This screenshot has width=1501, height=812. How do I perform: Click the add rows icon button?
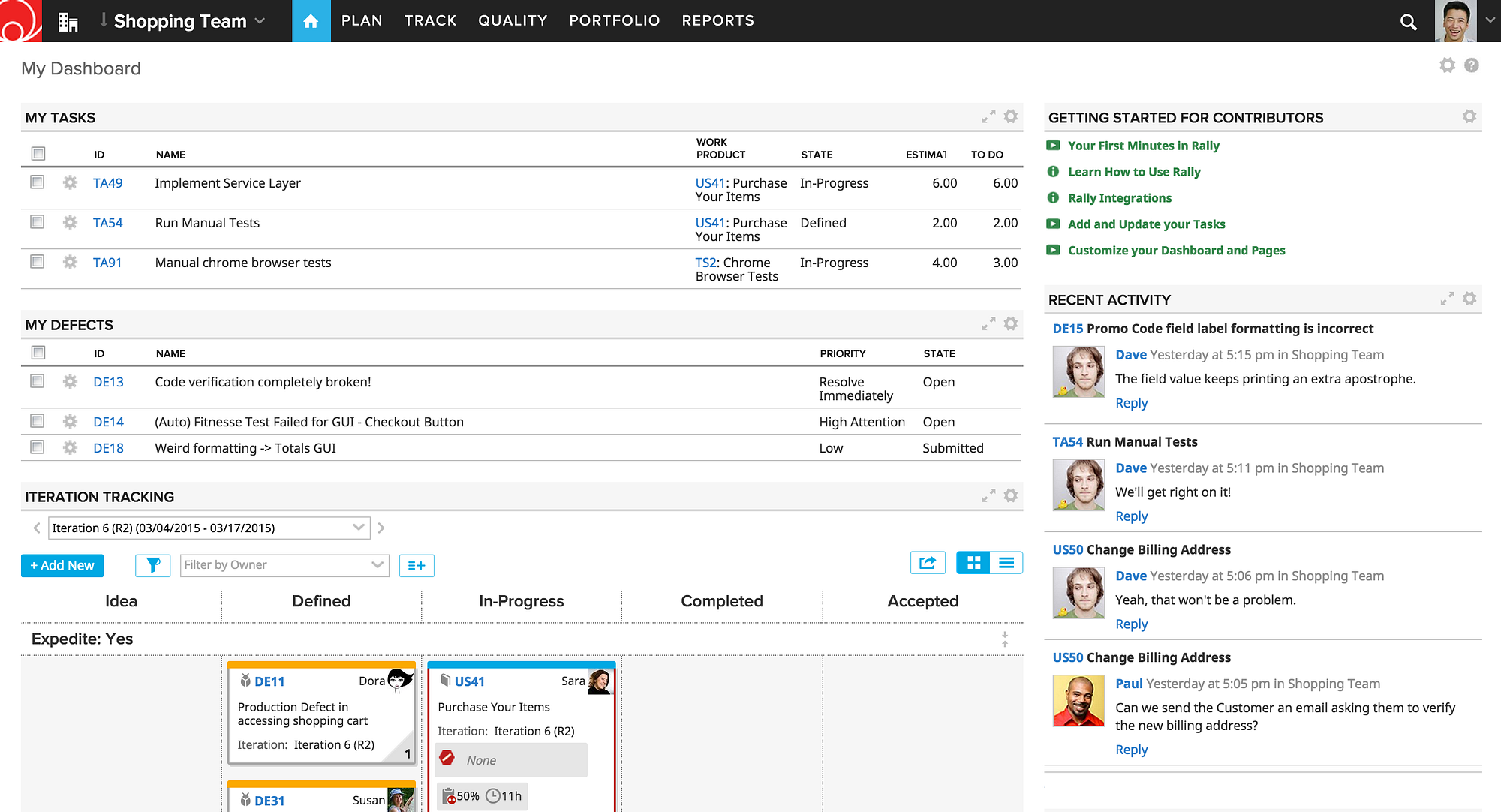point(417,565)
